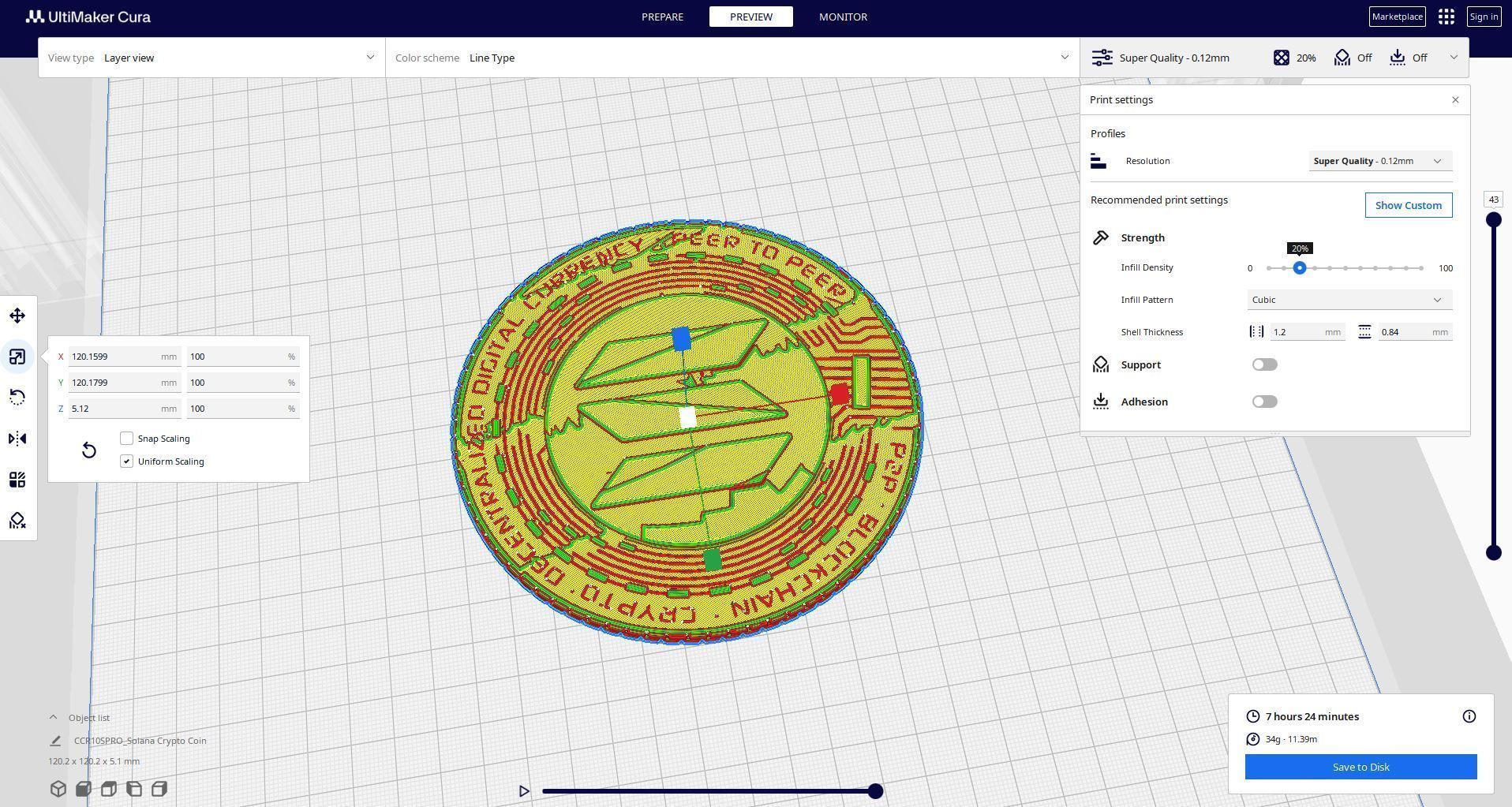Click the wall thickness 1.2 mm field

(x=1307, y=332)
